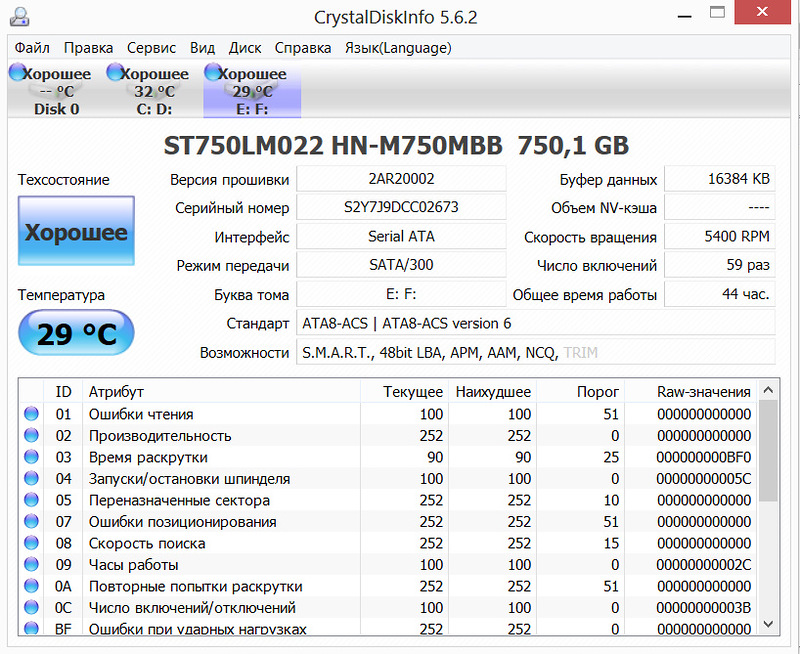
Task: Select the Ошибки позиционирования row
Action: pos(388,521)
